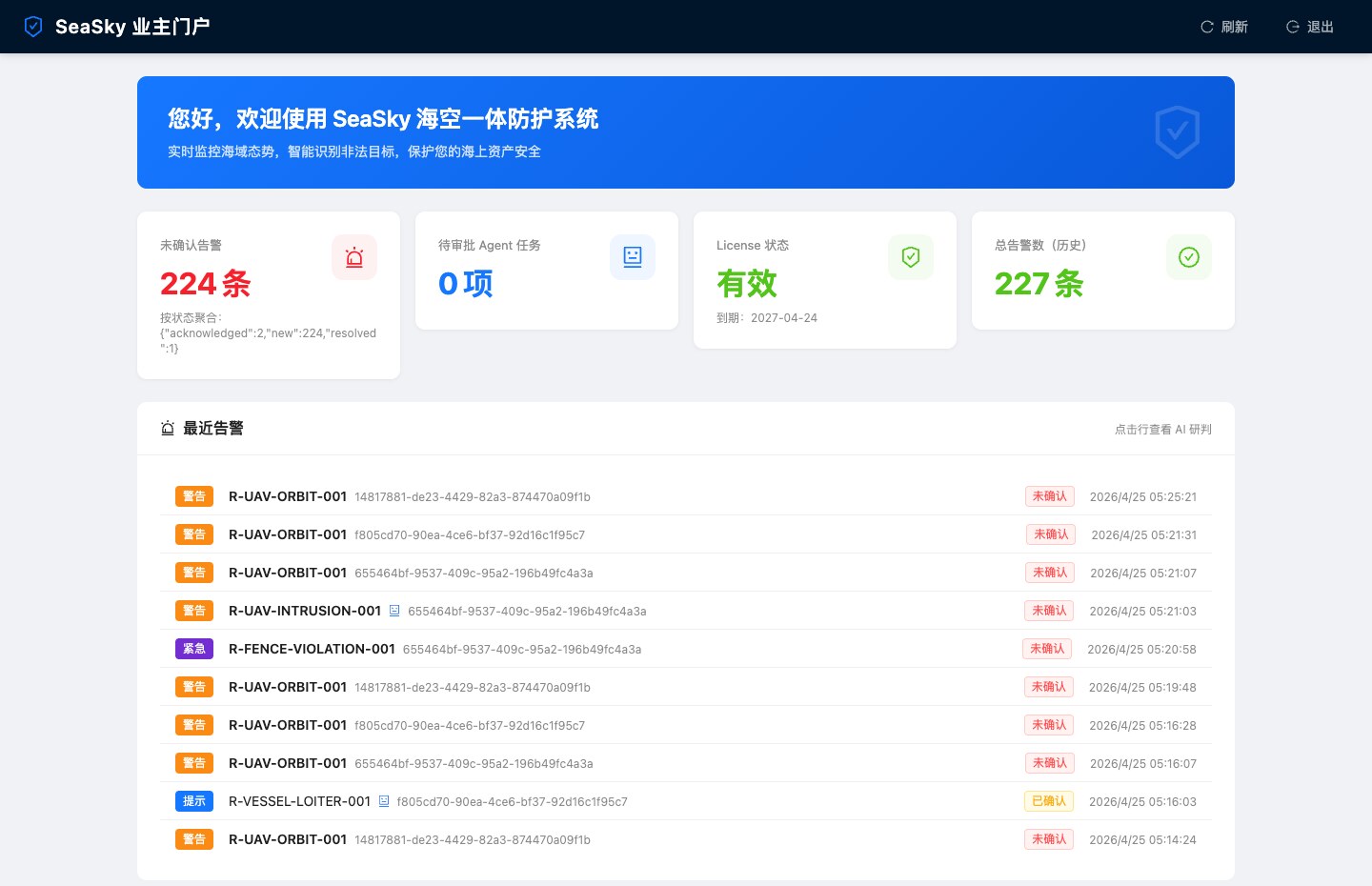Screen dimensions: 1372x886
Task: Click the 按状态聚合 status breakdown text
Action: pyautogui.click(x=269, y=333)
